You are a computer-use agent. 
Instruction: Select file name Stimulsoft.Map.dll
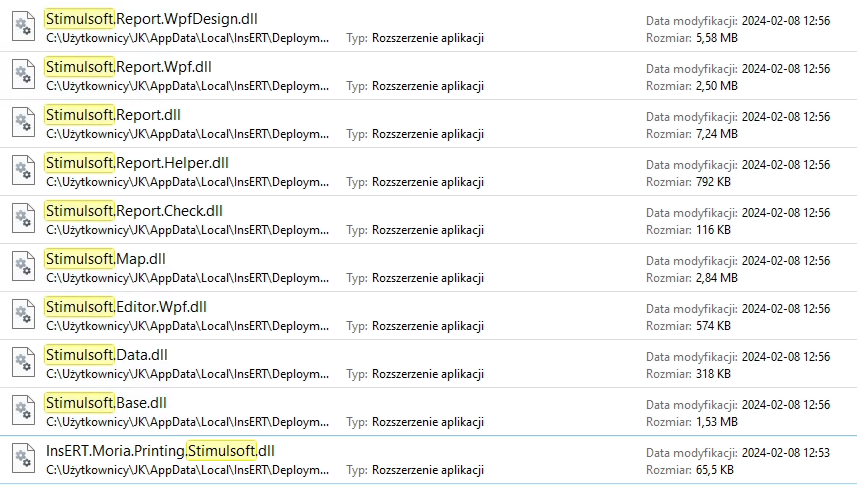click(105, 260)
